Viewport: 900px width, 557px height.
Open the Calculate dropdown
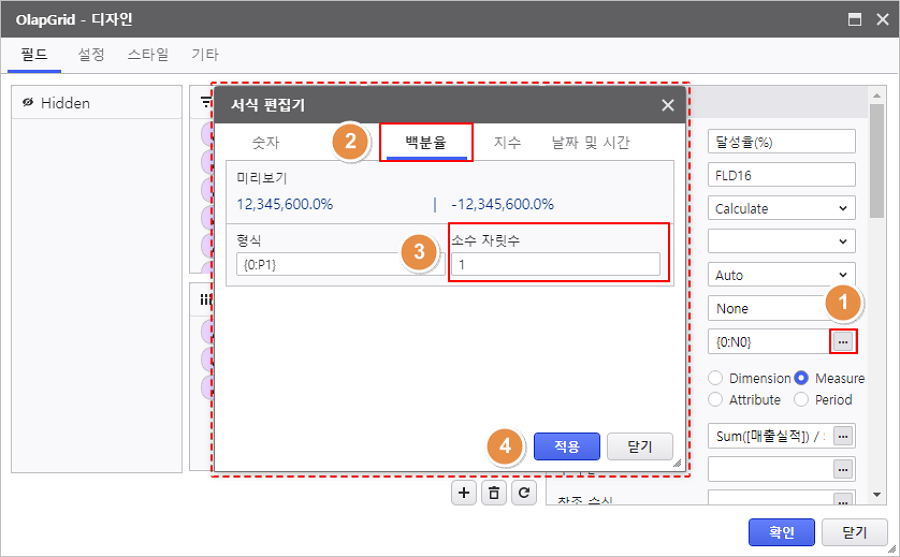click(x=782, y=209)
